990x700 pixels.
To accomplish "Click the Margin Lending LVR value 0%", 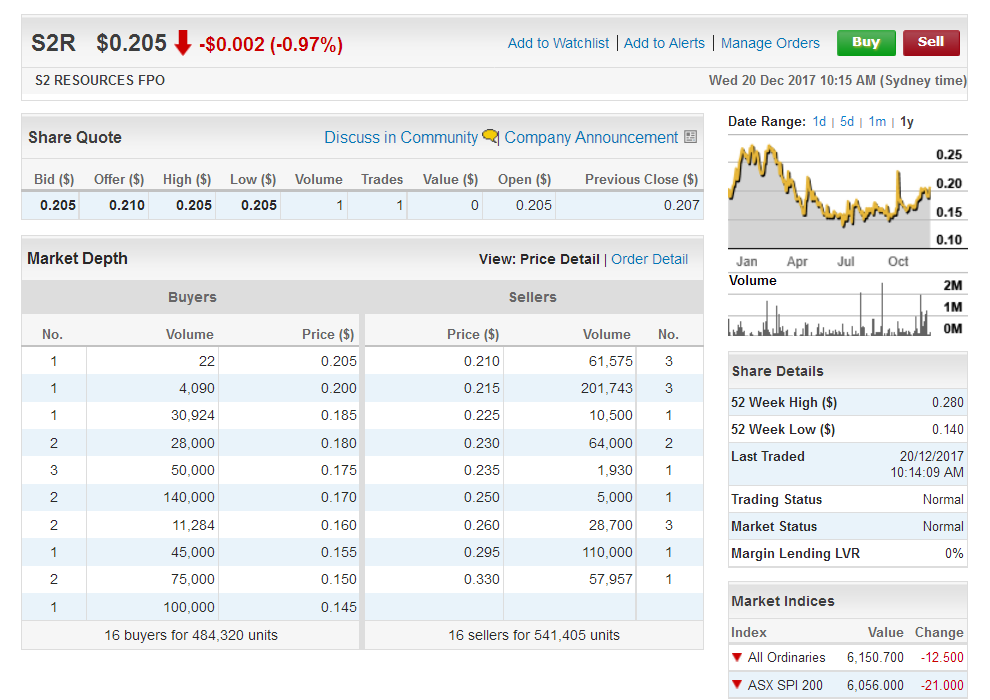I will click(x=954, y=554).
